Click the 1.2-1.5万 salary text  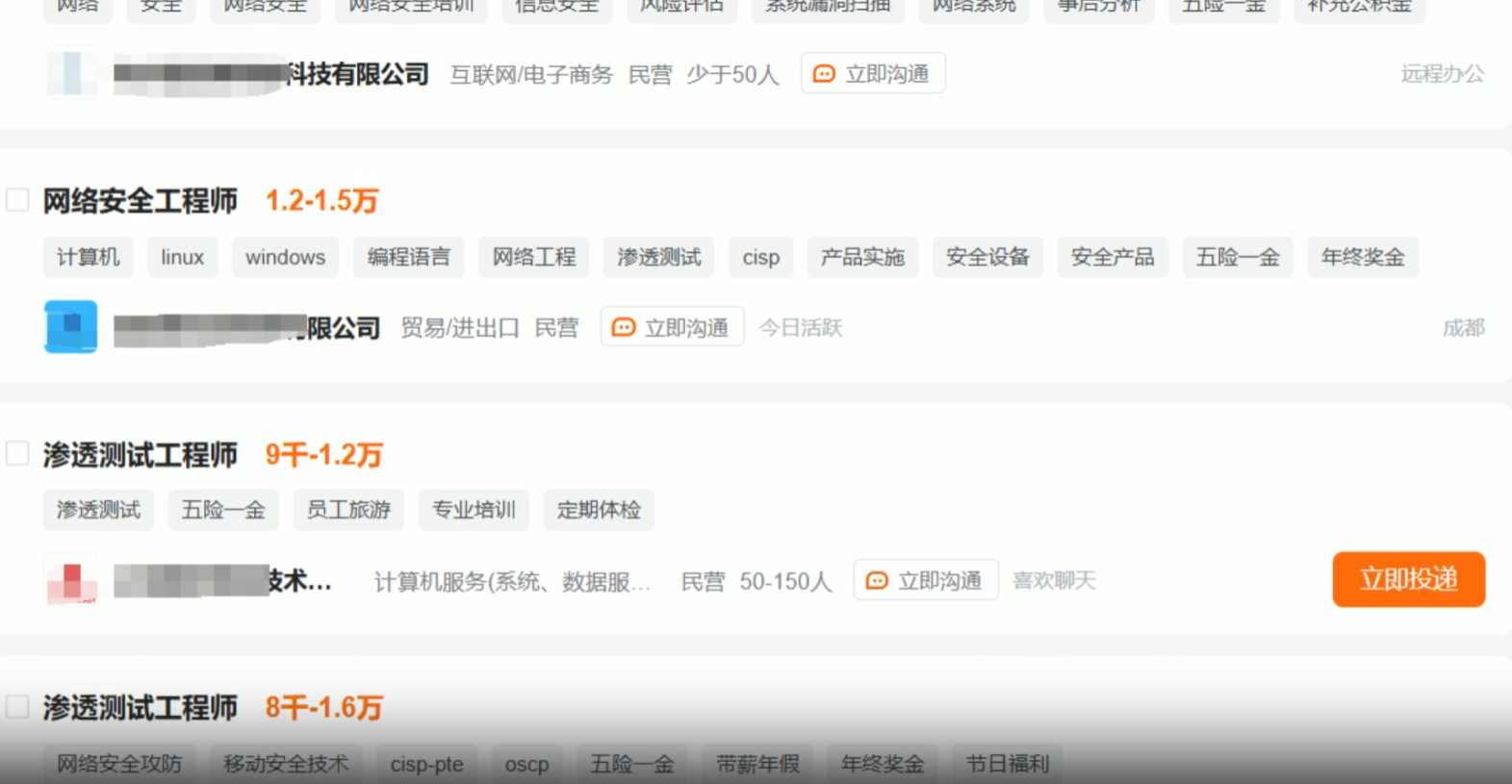tap(322, 201)
